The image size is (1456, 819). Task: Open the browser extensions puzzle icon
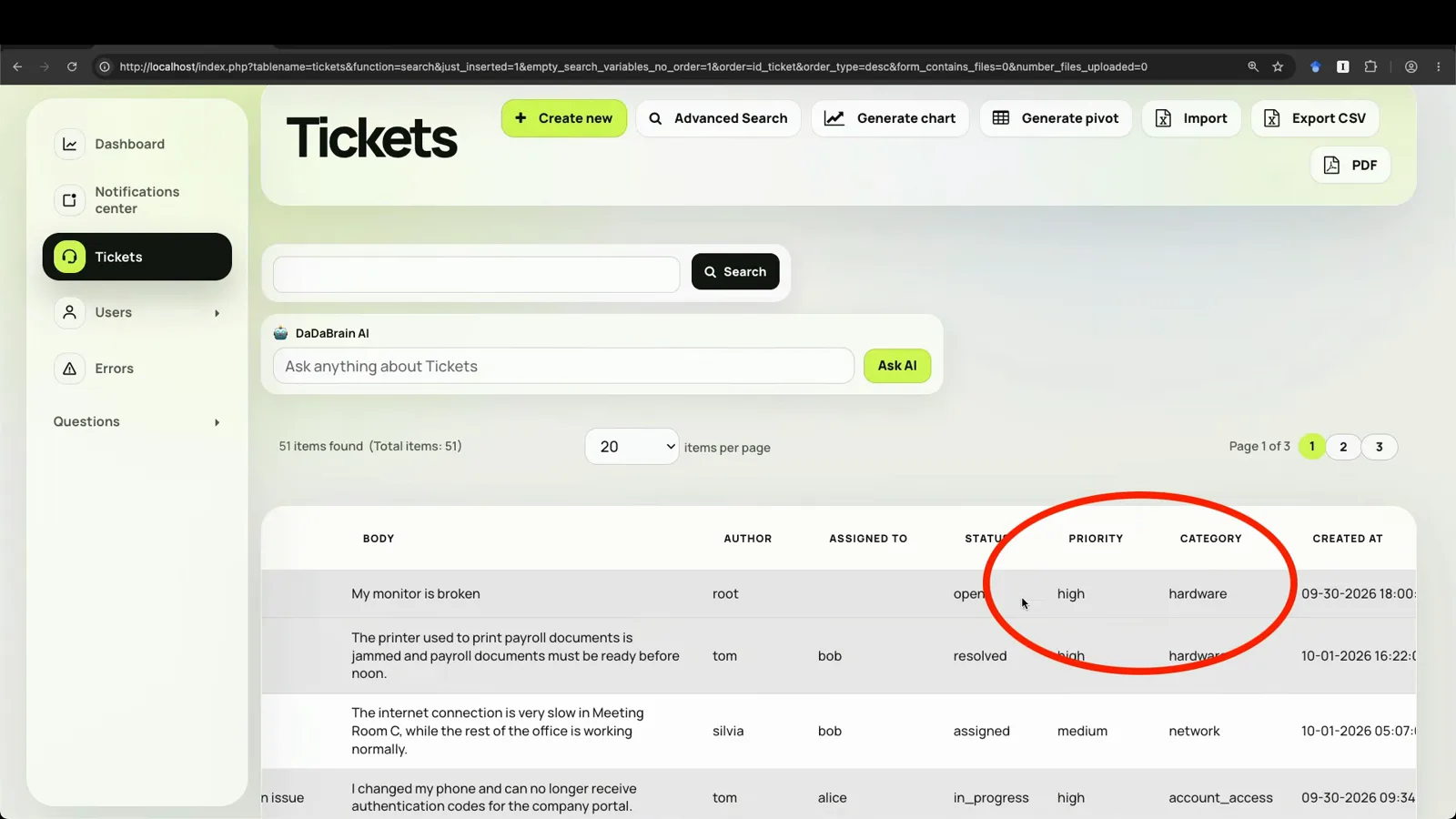pos(1370,66)
